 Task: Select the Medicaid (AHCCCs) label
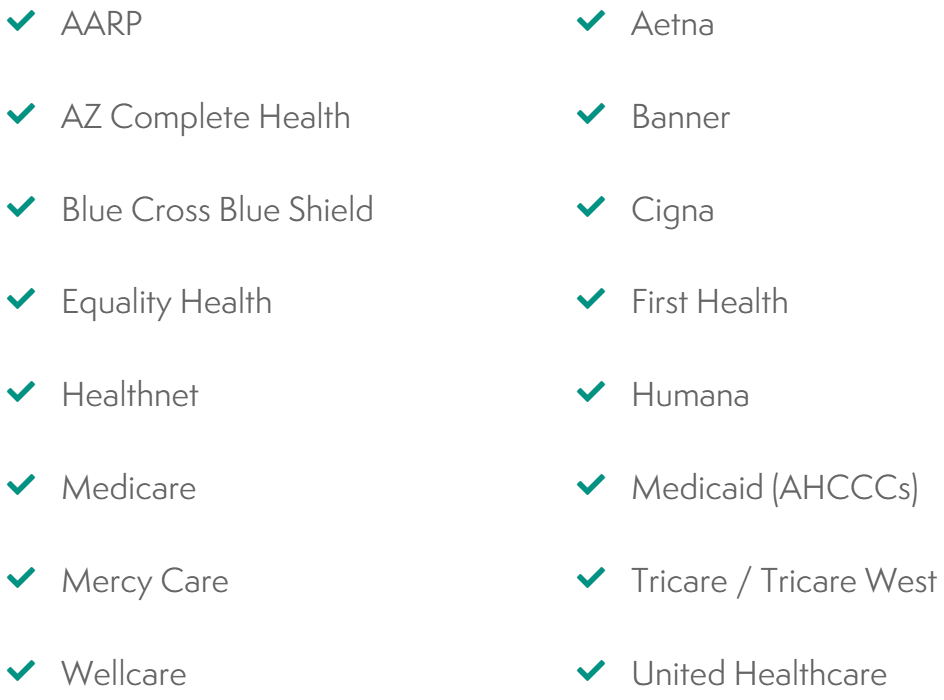click(x=775, y=488)
